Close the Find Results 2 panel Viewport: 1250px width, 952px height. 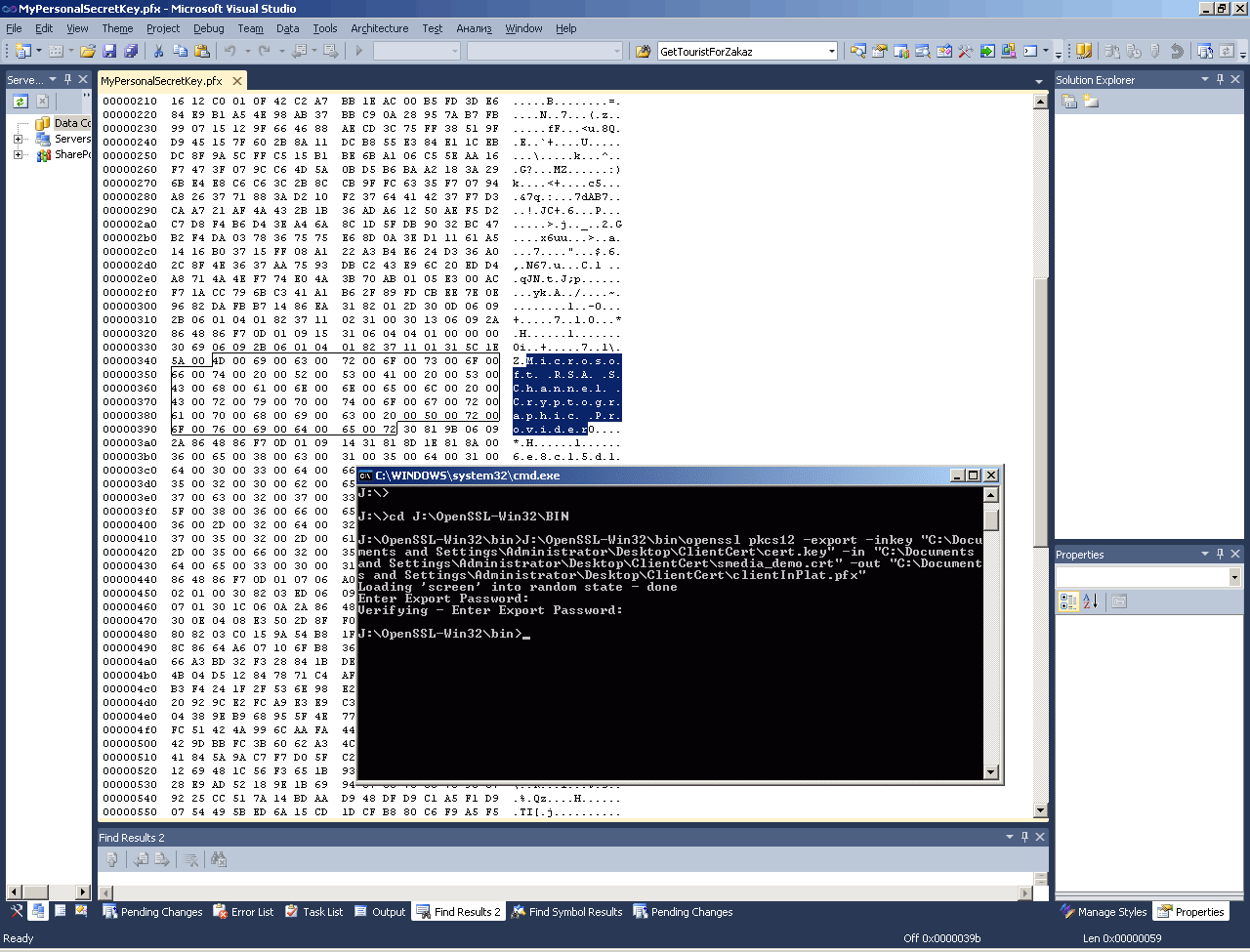coord(1041,837)
